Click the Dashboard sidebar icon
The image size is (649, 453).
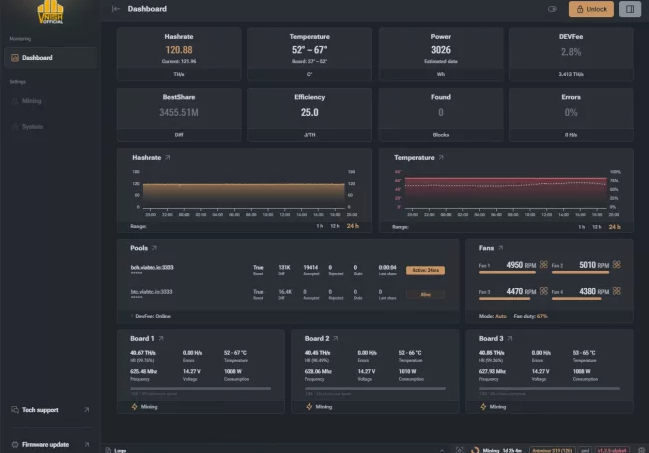(15, 58)
